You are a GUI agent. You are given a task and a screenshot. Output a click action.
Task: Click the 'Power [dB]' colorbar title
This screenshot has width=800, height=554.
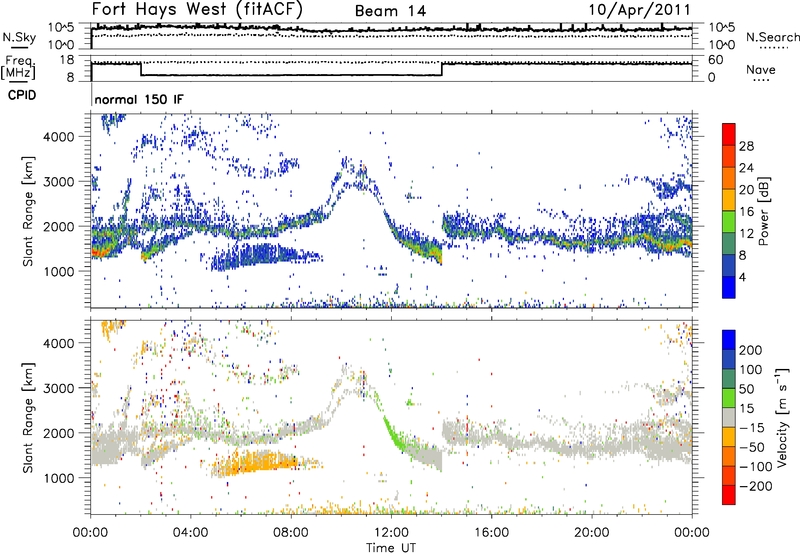click(x=763, y=211)
